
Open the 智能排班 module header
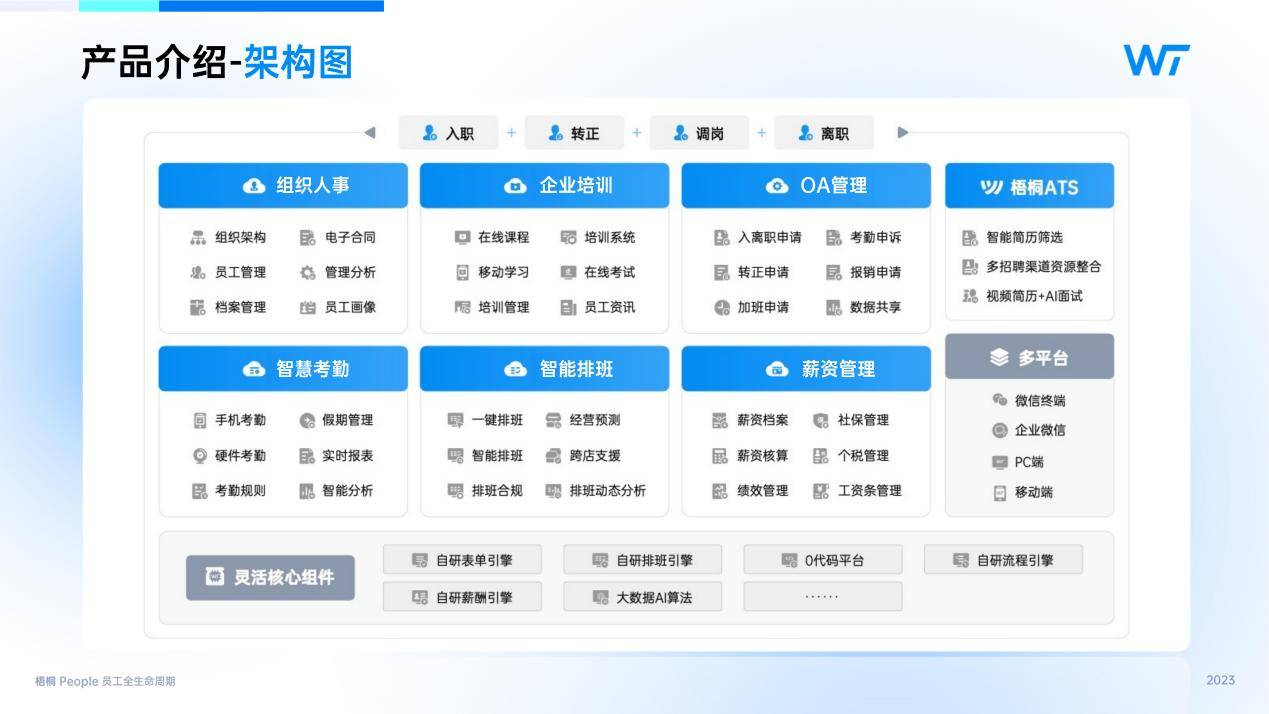(x=544, y=369)
